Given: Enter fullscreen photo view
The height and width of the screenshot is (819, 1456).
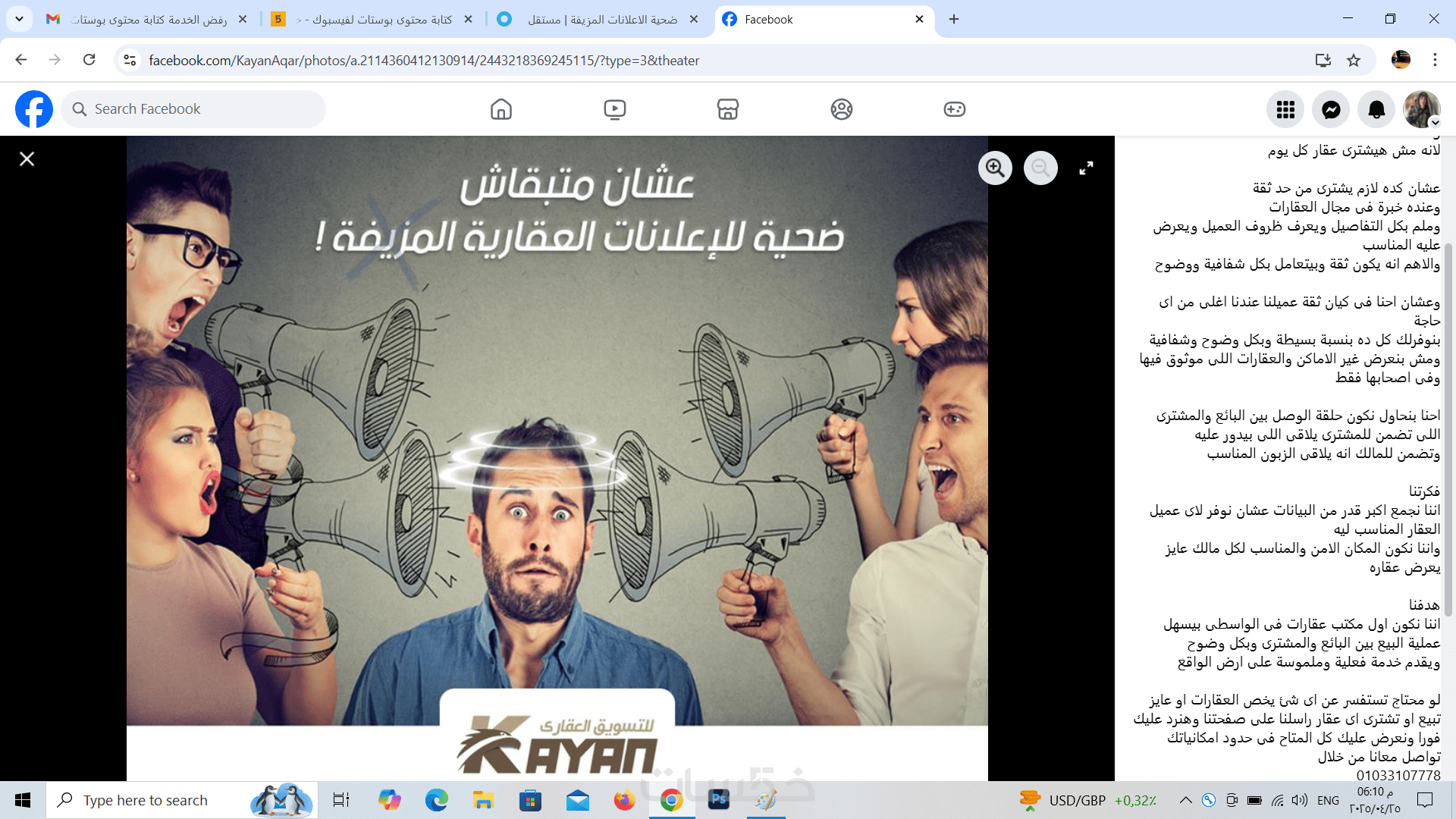Looking at the screenshot, I should tap(1086, 168).
